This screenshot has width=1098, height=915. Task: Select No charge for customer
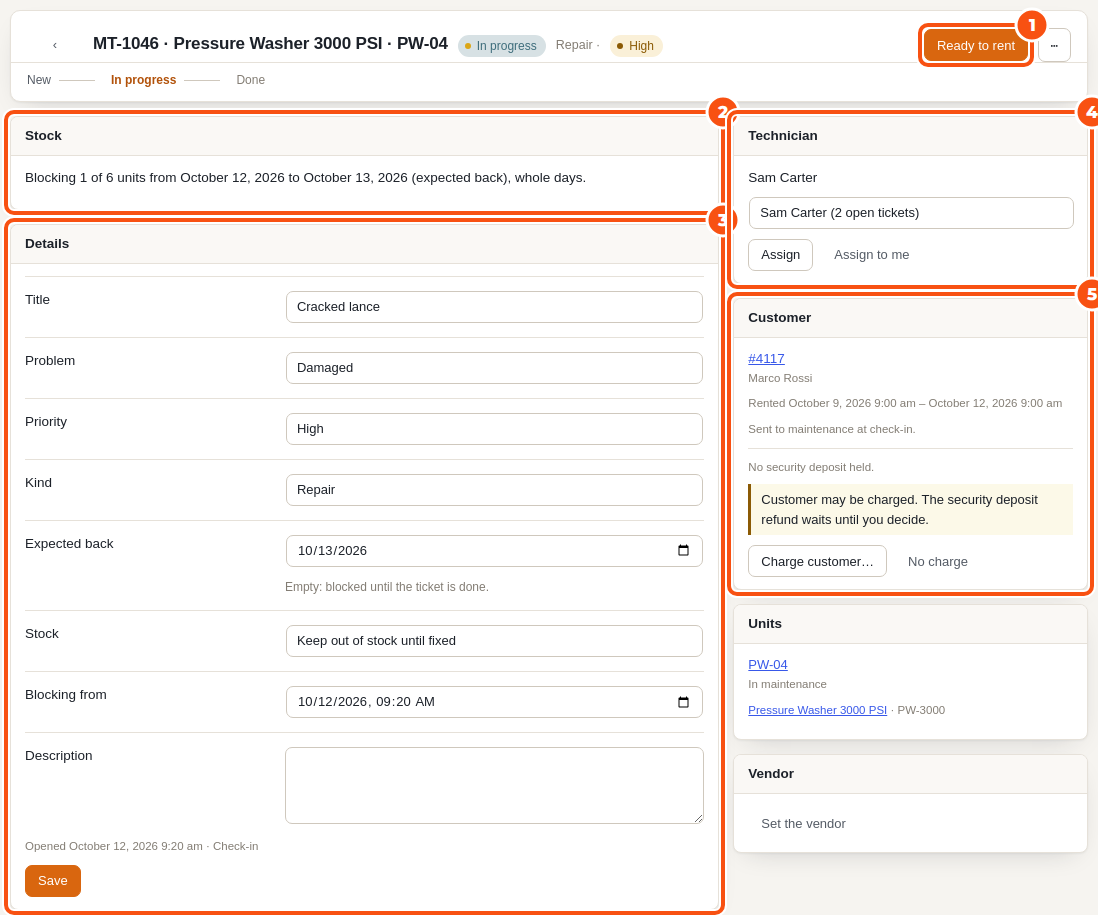point(937,561)
